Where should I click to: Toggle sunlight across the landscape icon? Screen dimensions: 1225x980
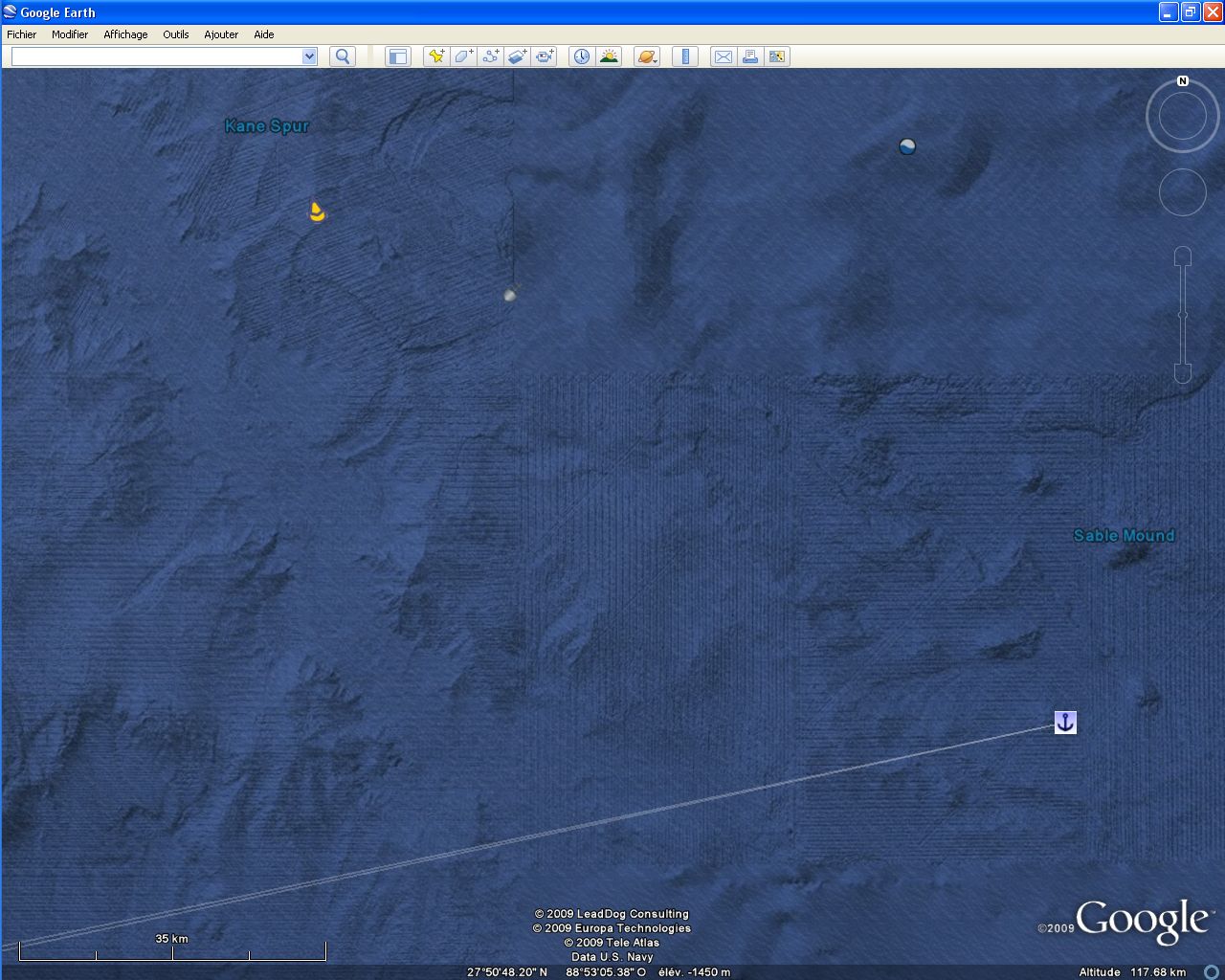pos(609,56)
